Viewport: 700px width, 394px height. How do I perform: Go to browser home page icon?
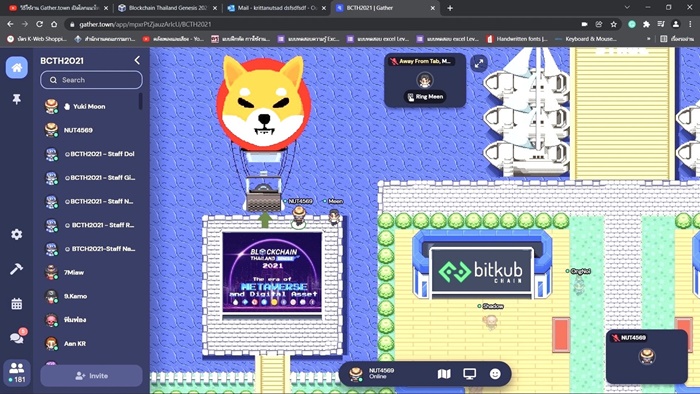[54, 24]
